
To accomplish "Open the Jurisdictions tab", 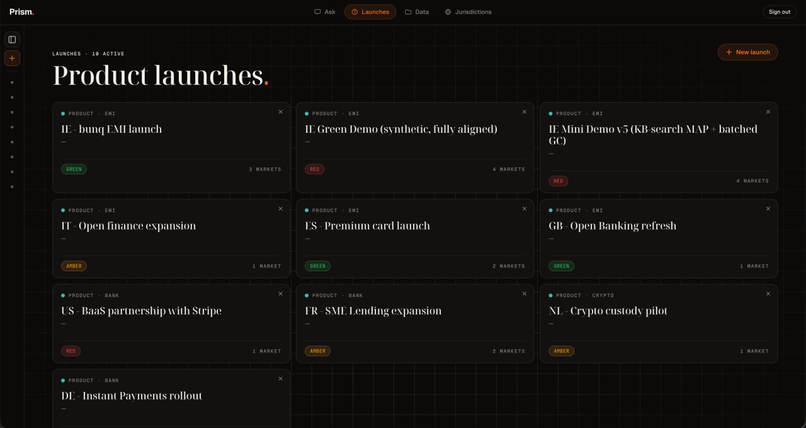I will [468, 12].
